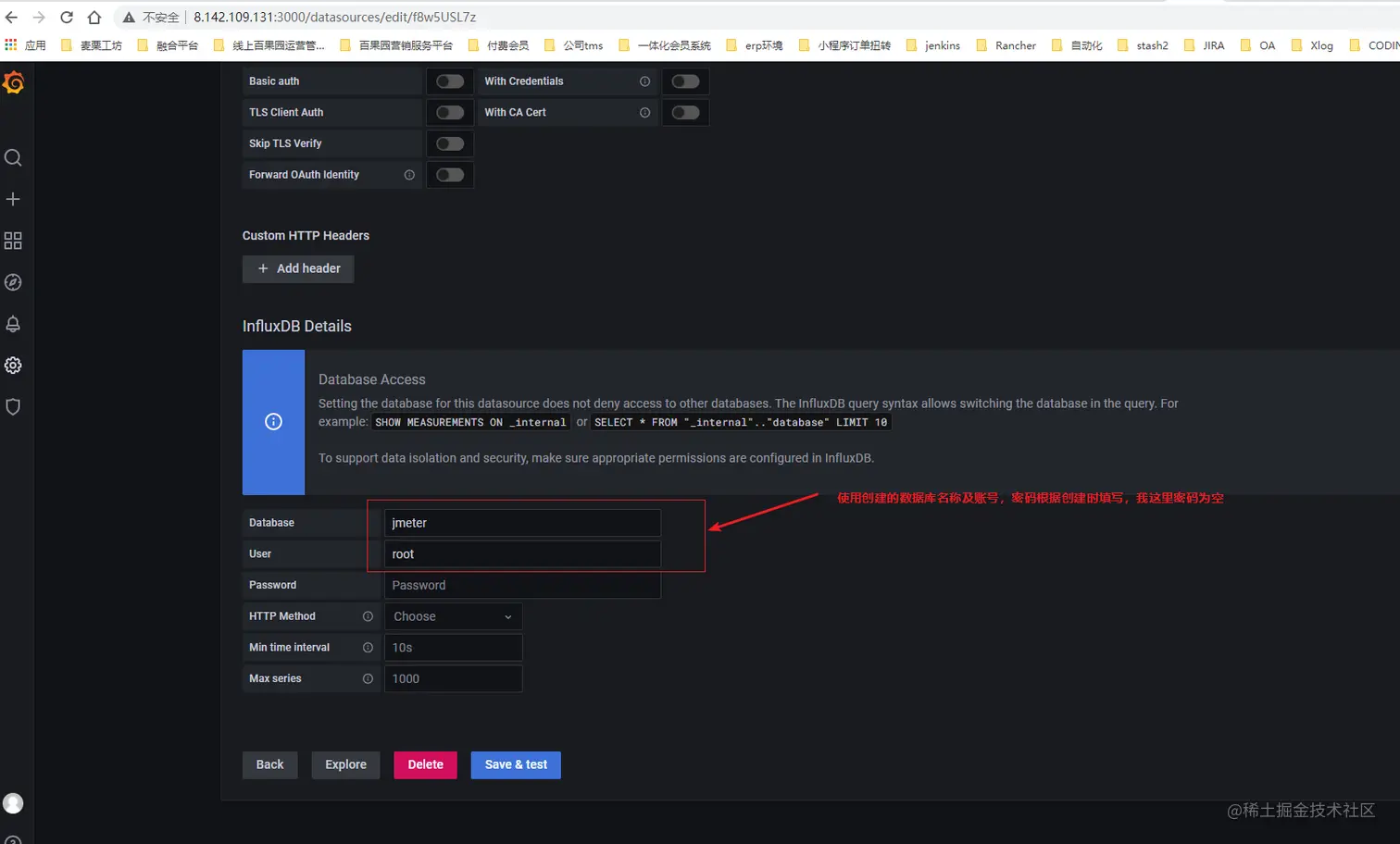The width and height of the screenshot is (1400, 844).
Task: Open the HTTP Method Choose dropdown
Action: click(453, 615)
